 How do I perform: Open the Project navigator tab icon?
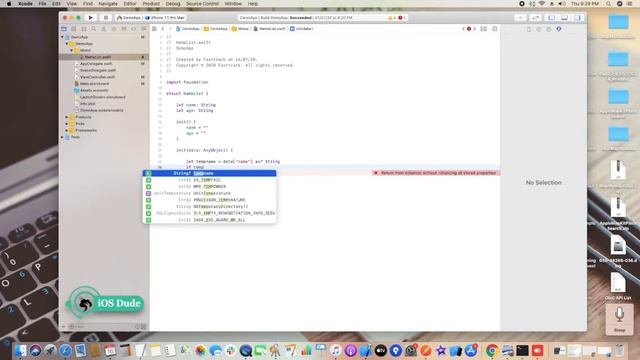tap(64, 29)
